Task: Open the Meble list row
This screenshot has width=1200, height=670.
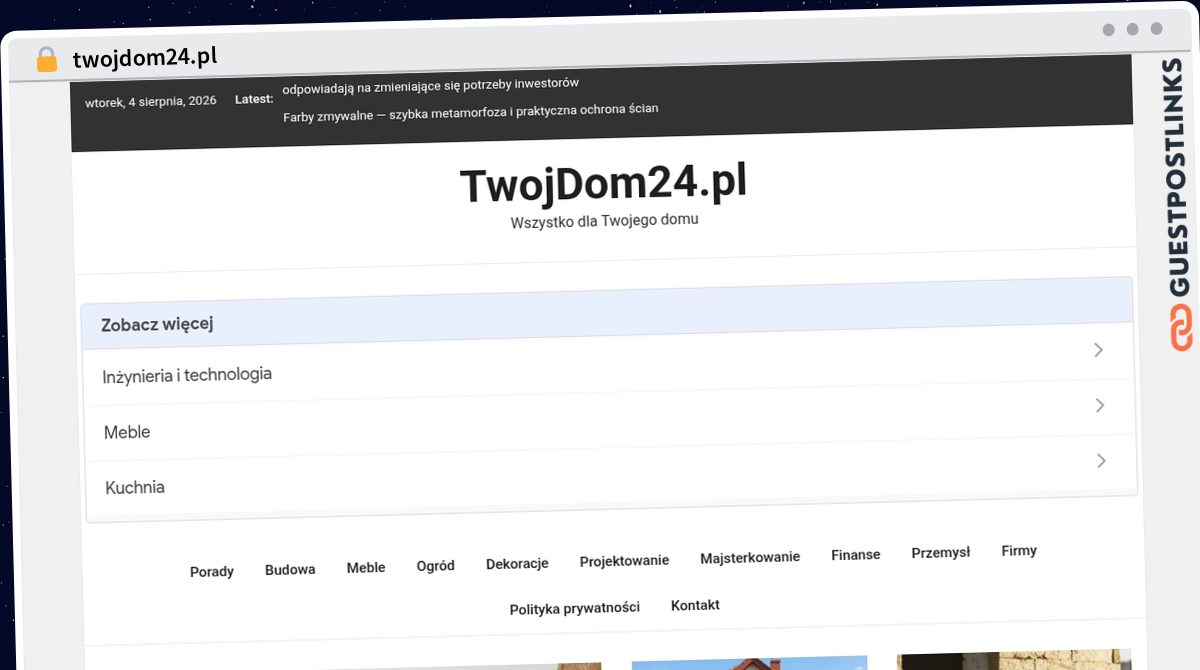Action: tap(610, 419)
